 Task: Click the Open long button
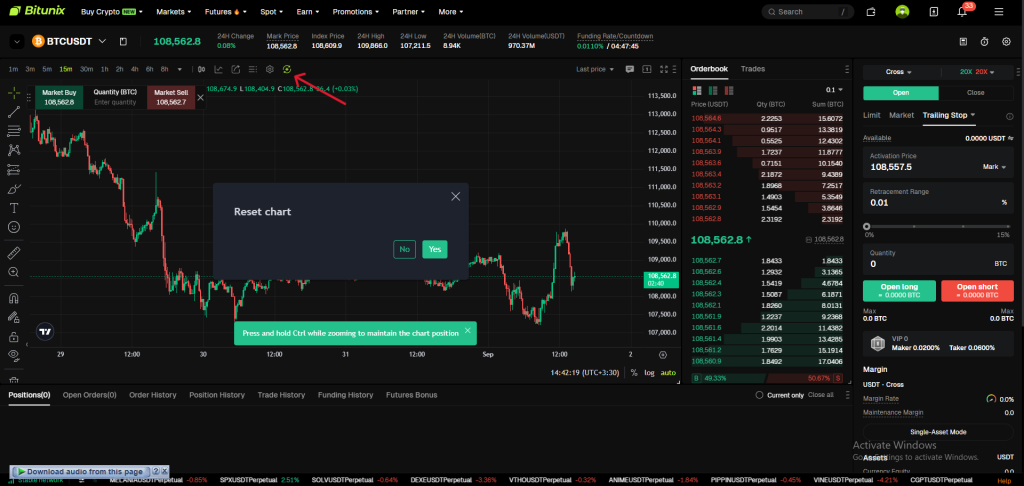point(899,291)
